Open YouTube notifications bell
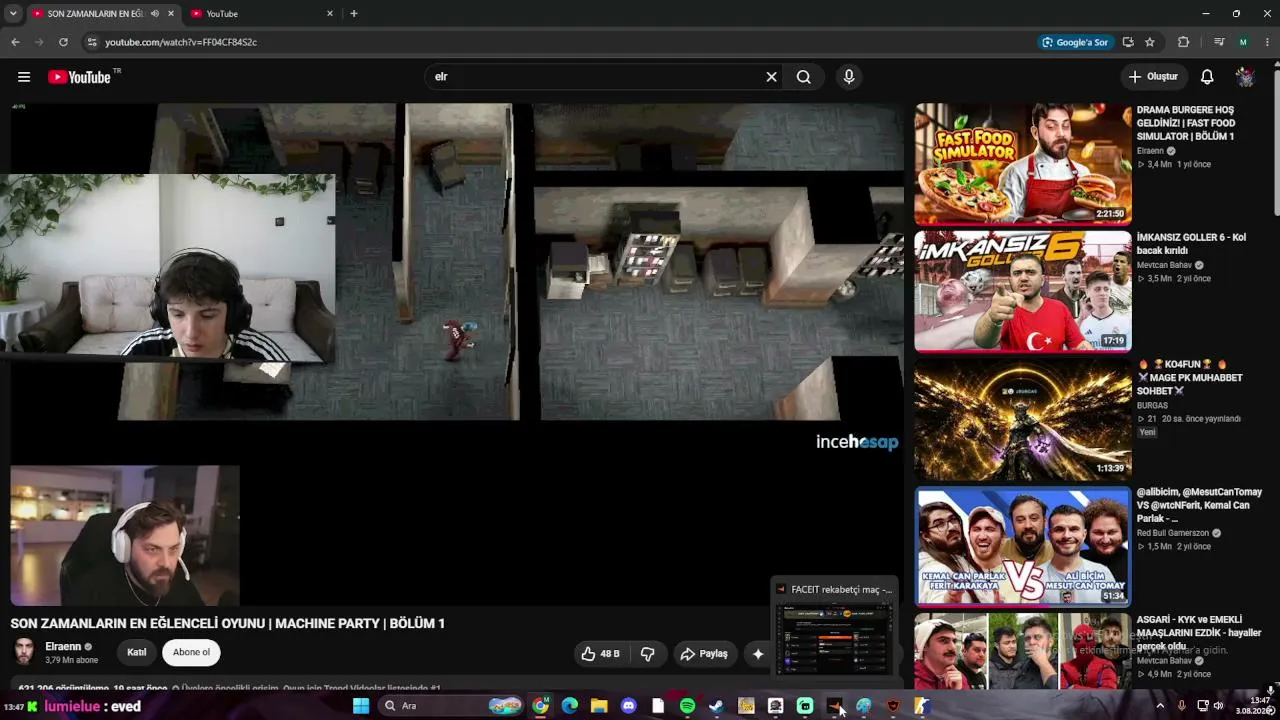 point(1207,77)
